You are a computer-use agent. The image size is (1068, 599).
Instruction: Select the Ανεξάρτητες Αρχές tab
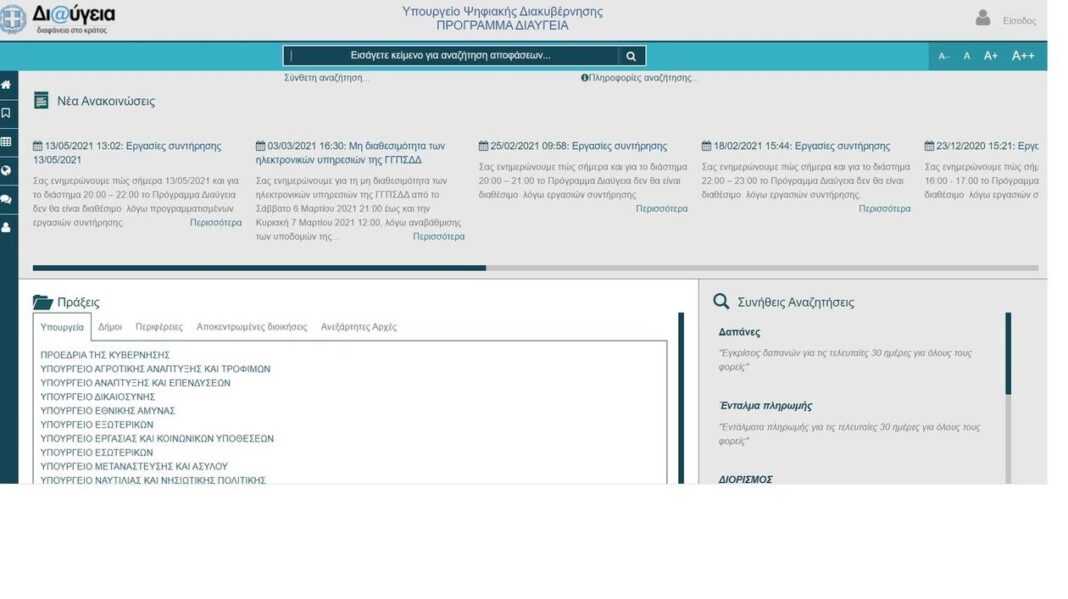[x=358, y=327]
